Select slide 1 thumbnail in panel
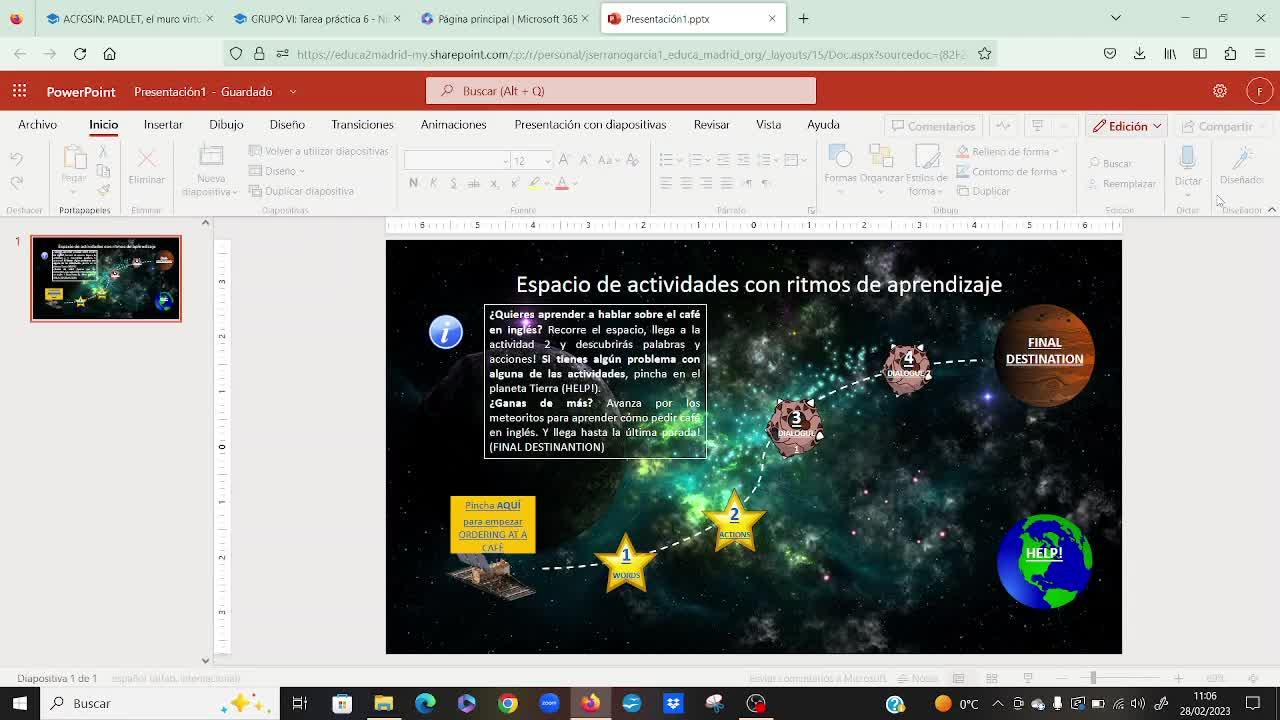The width and height of the screenshot is (1280, 720). click(106, 278)
